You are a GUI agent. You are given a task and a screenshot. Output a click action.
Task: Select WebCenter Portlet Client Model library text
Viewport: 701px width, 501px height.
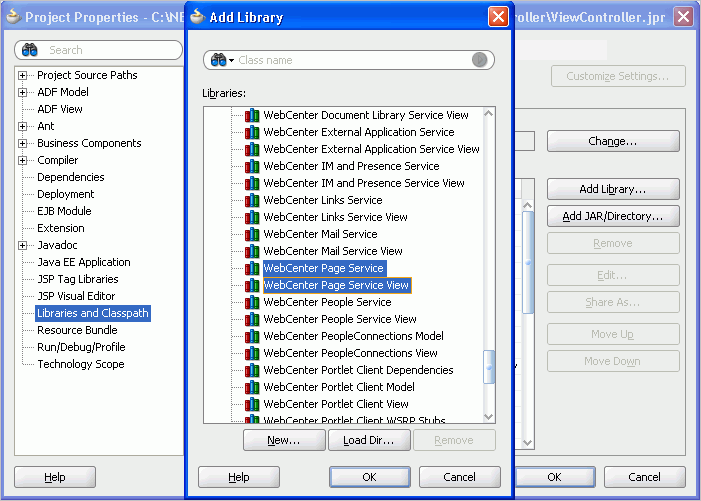tap(339, 387)
